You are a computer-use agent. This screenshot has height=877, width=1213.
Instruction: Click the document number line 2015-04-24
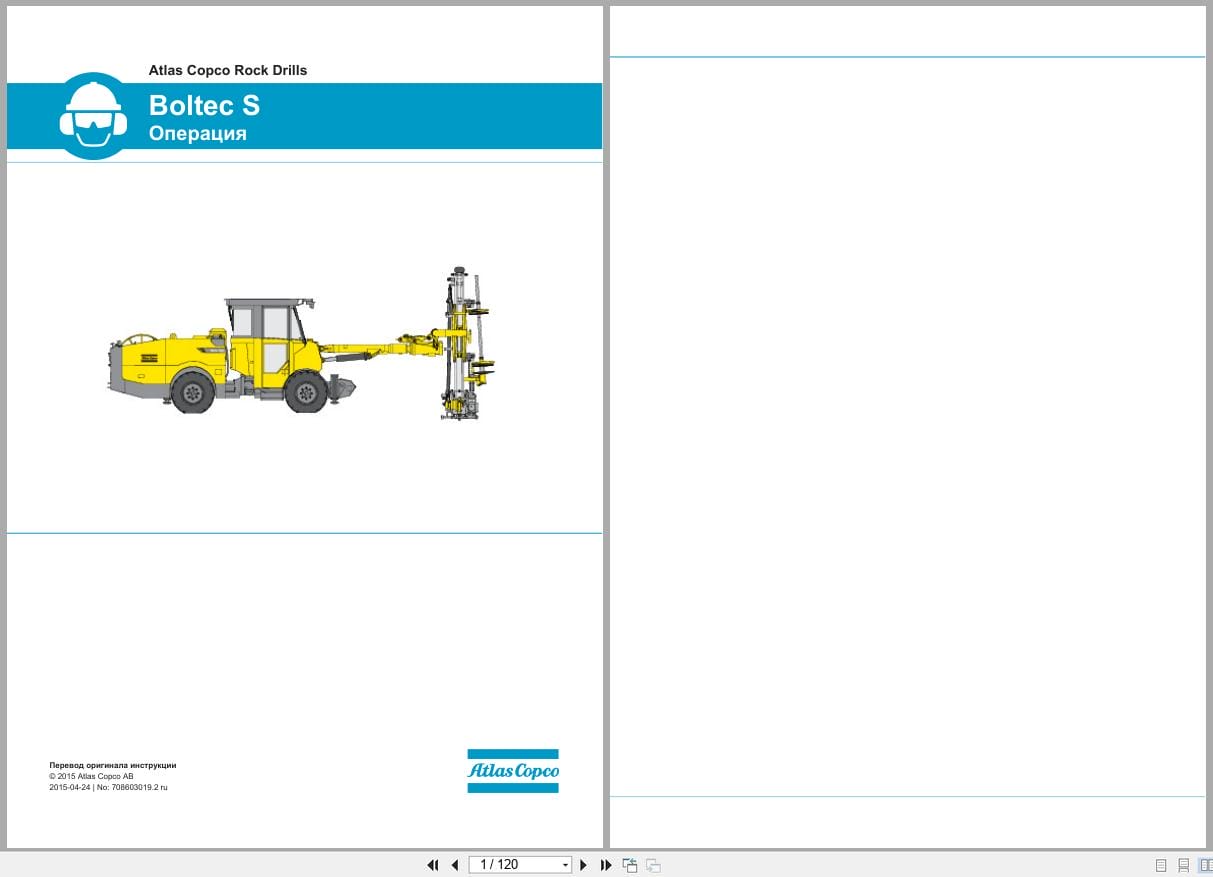109,787
